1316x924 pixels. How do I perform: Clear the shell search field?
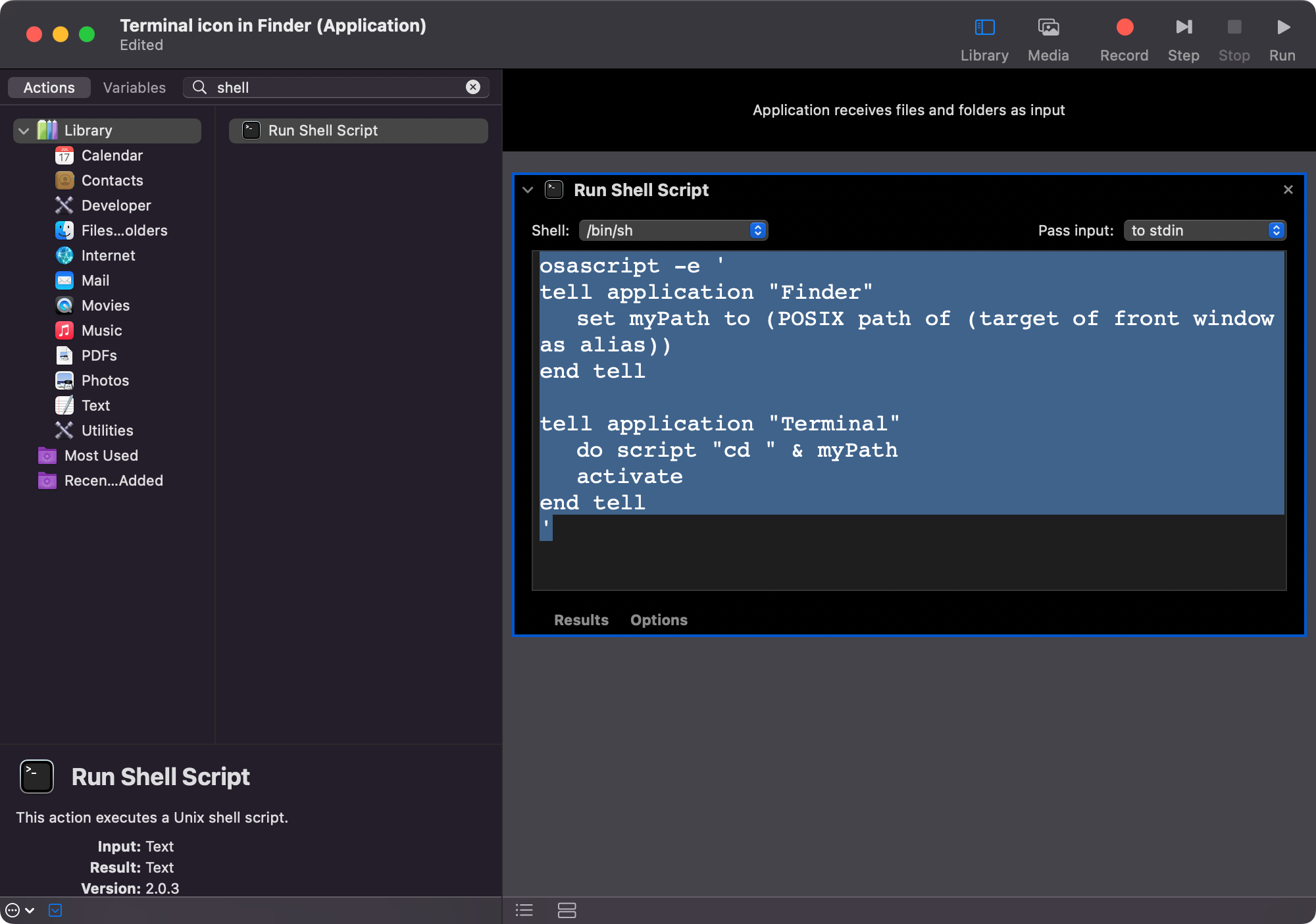point(473,88)
